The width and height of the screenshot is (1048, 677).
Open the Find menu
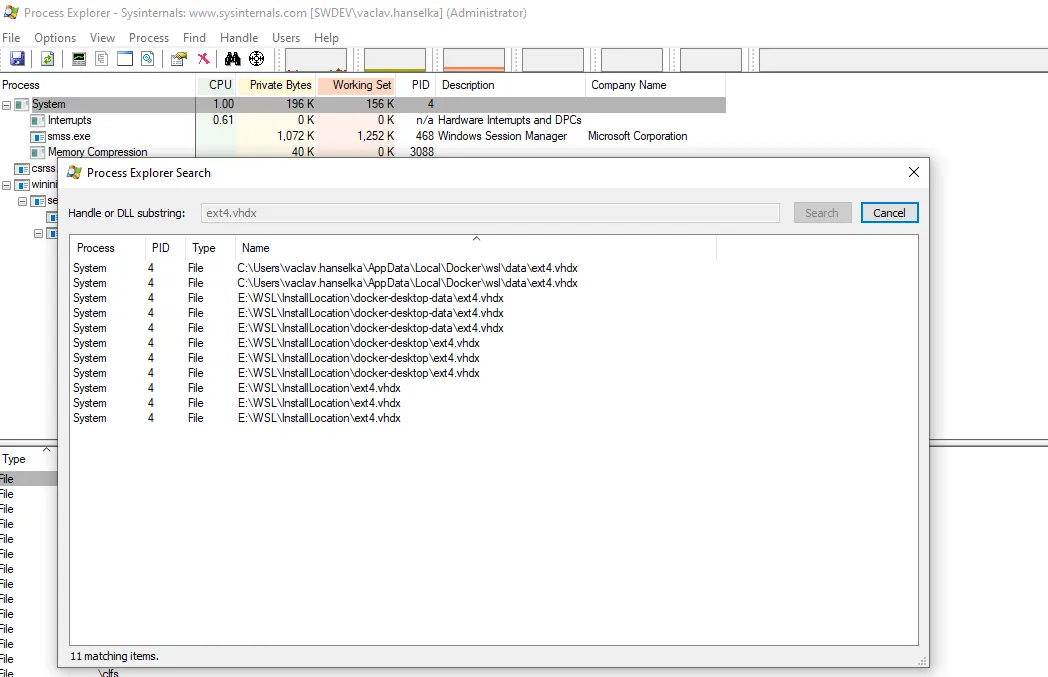click(x=194, y=37)
